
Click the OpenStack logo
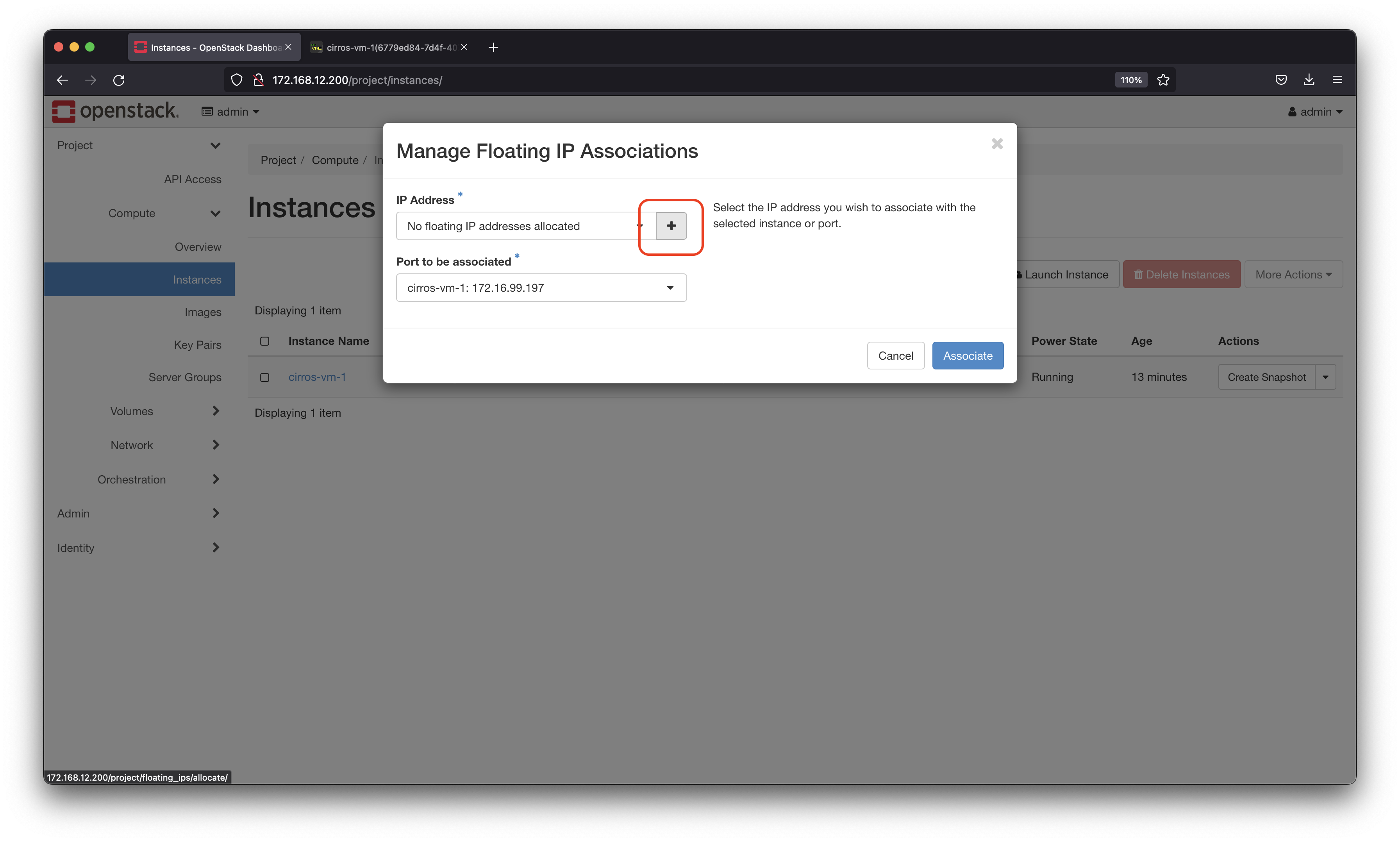(116, 111)
